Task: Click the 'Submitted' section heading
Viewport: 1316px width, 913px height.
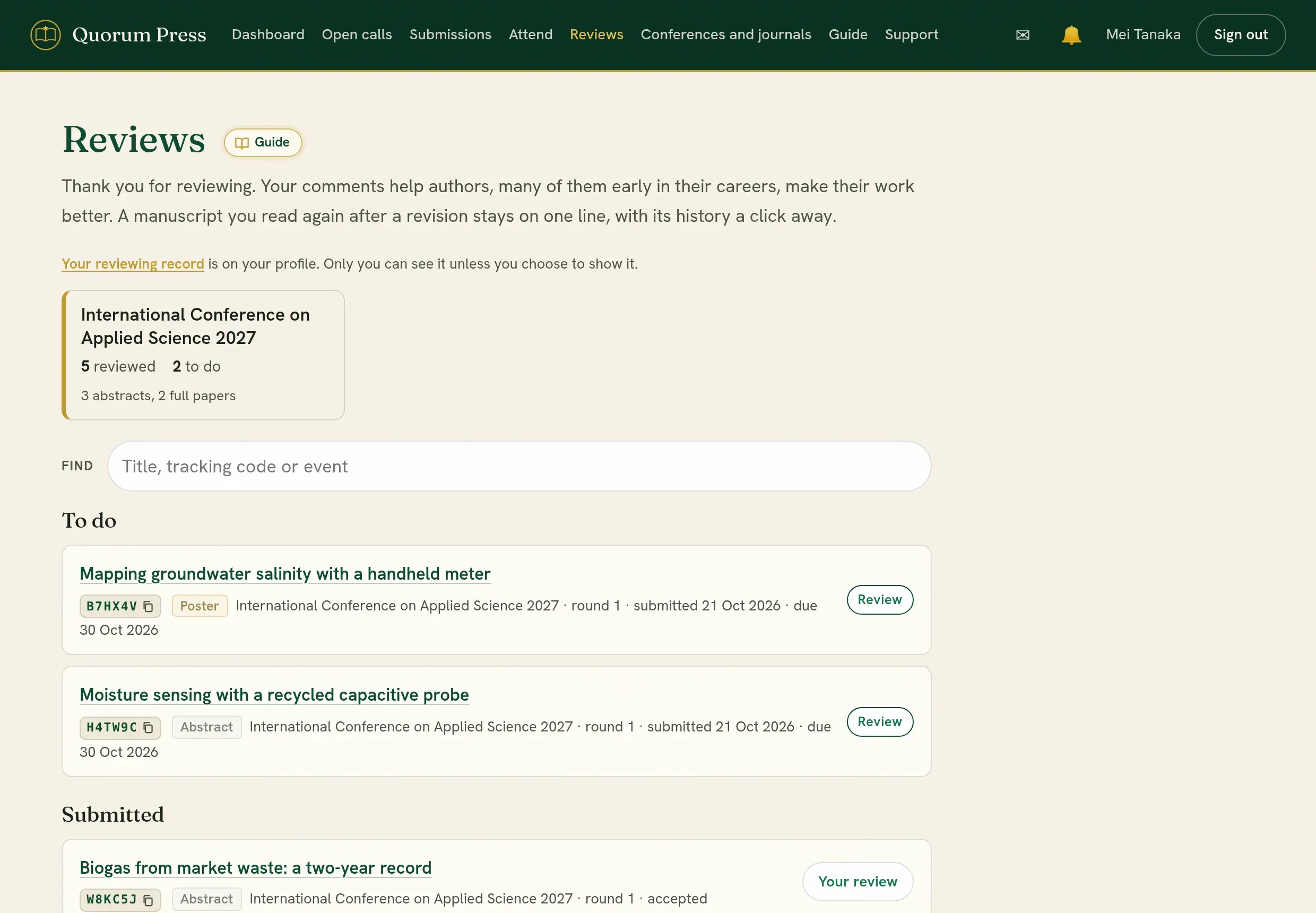Action: point(112,815)
